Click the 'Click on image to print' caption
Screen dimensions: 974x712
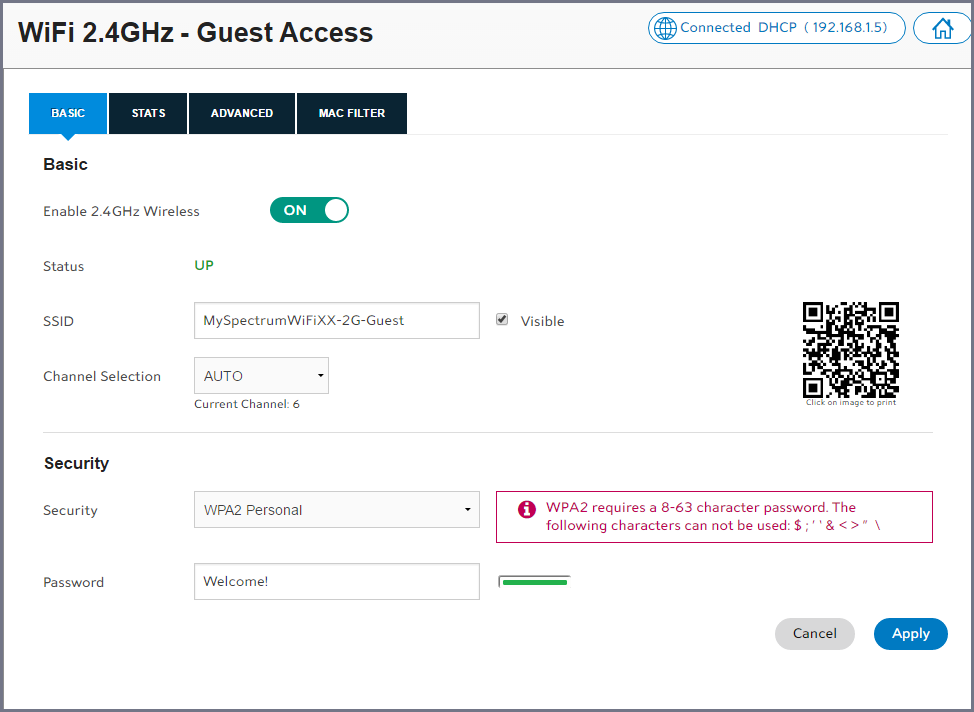click(x=850, y=403)
